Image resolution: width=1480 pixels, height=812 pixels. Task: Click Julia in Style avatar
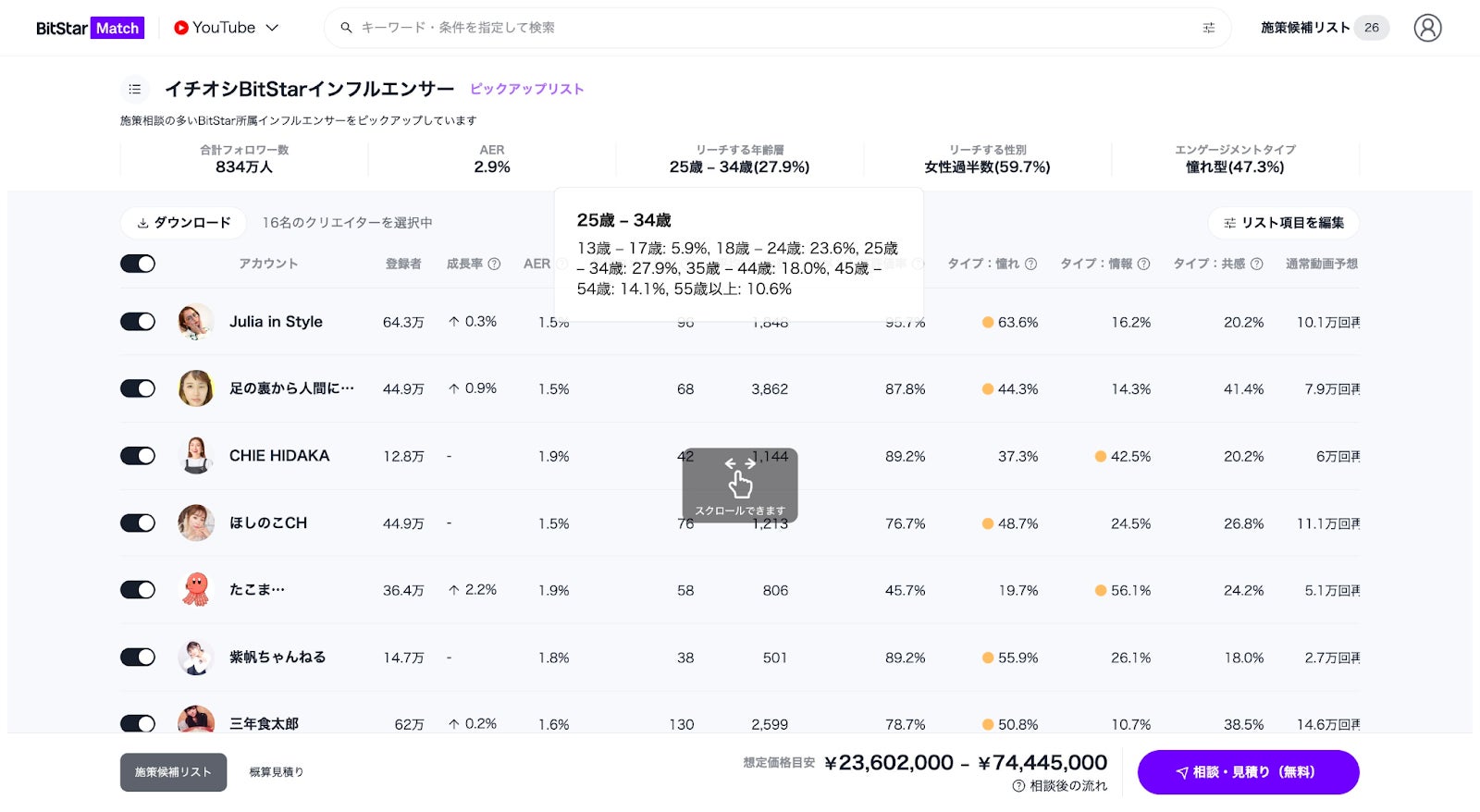tap(195, 322)
